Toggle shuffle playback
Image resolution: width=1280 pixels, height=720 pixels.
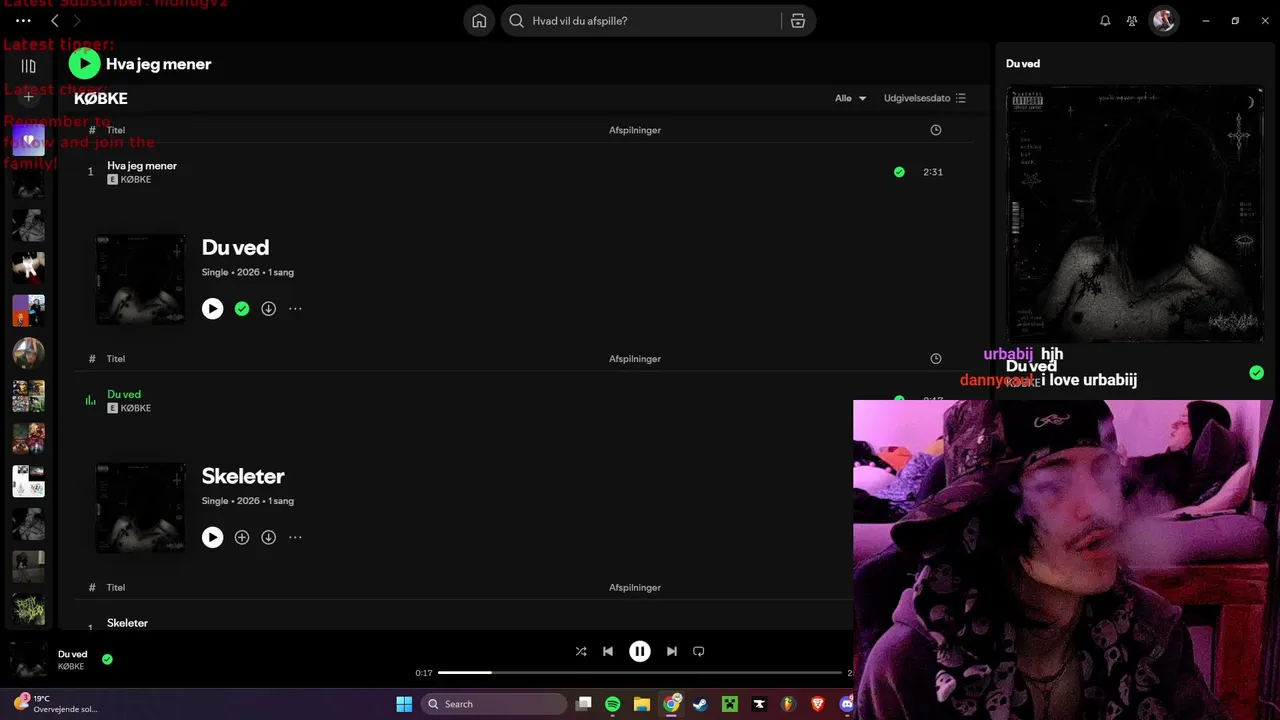coord(581,651)
